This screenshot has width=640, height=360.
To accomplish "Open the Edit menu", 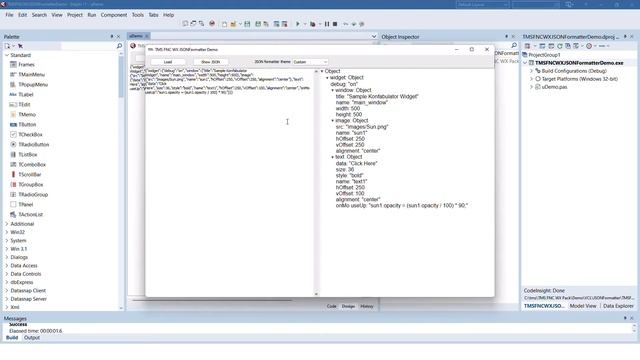I will (22, 15).
